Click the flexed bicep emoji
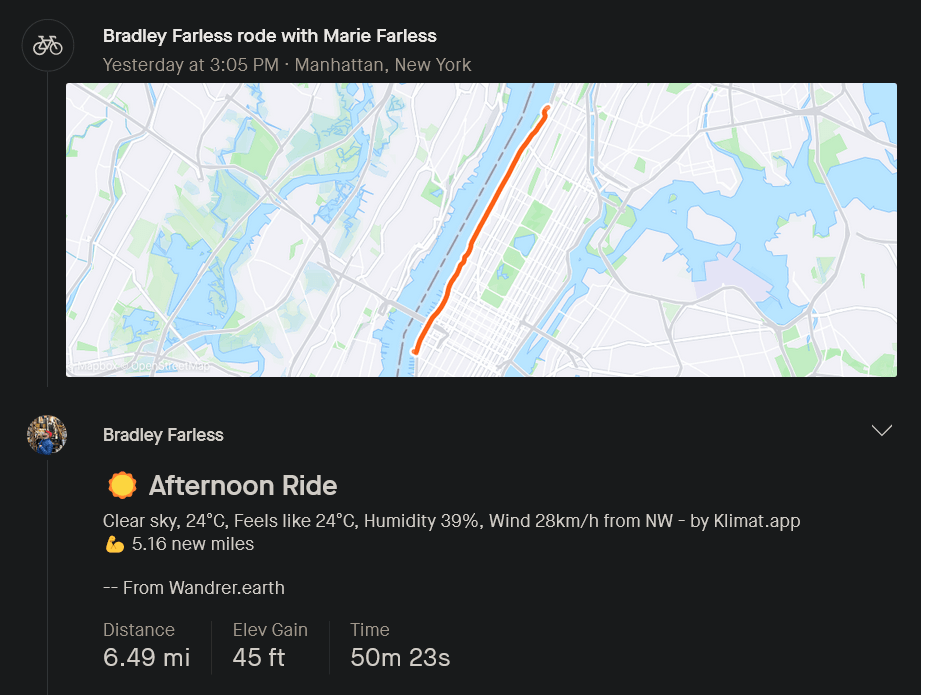926x699 pixels. click(113, 545)
